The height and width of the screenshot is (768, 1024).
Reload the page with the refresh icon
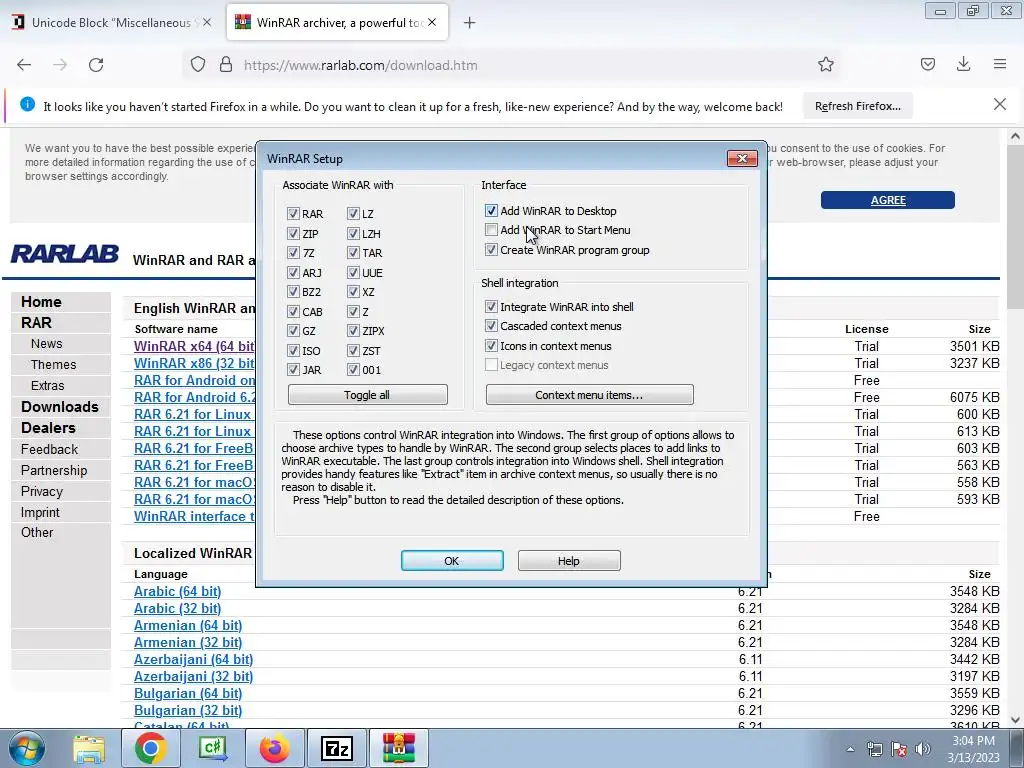[x=96, y=65]
